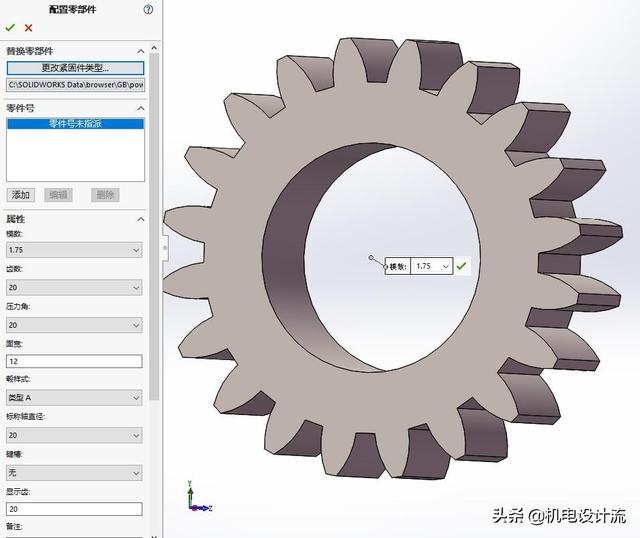Image resolution: width=640 pixels, height=538 pixels.
Task: Open the 键槽 dropdown
Action: tap(74, 473)
